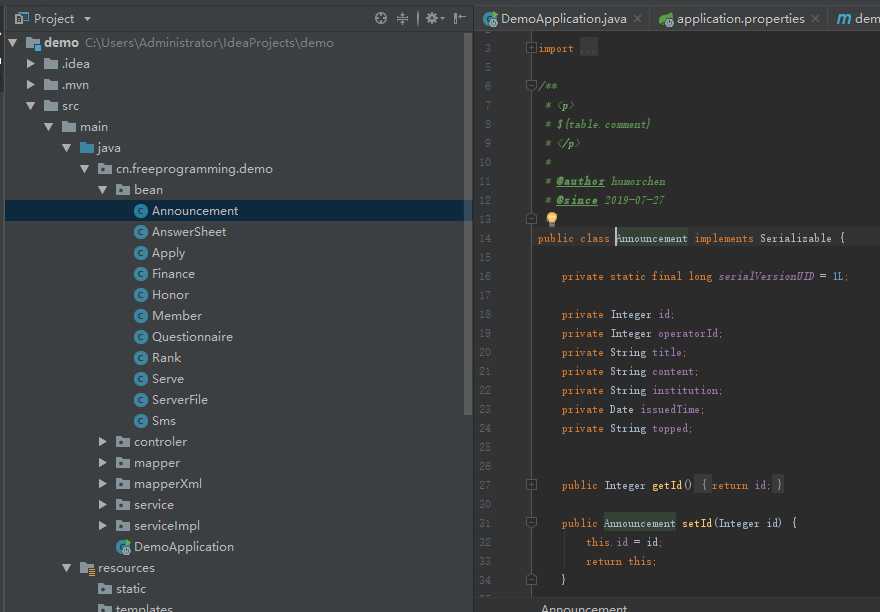
Task: Click the collapse all icon in Project panel
Action: [x=402, y=19]
